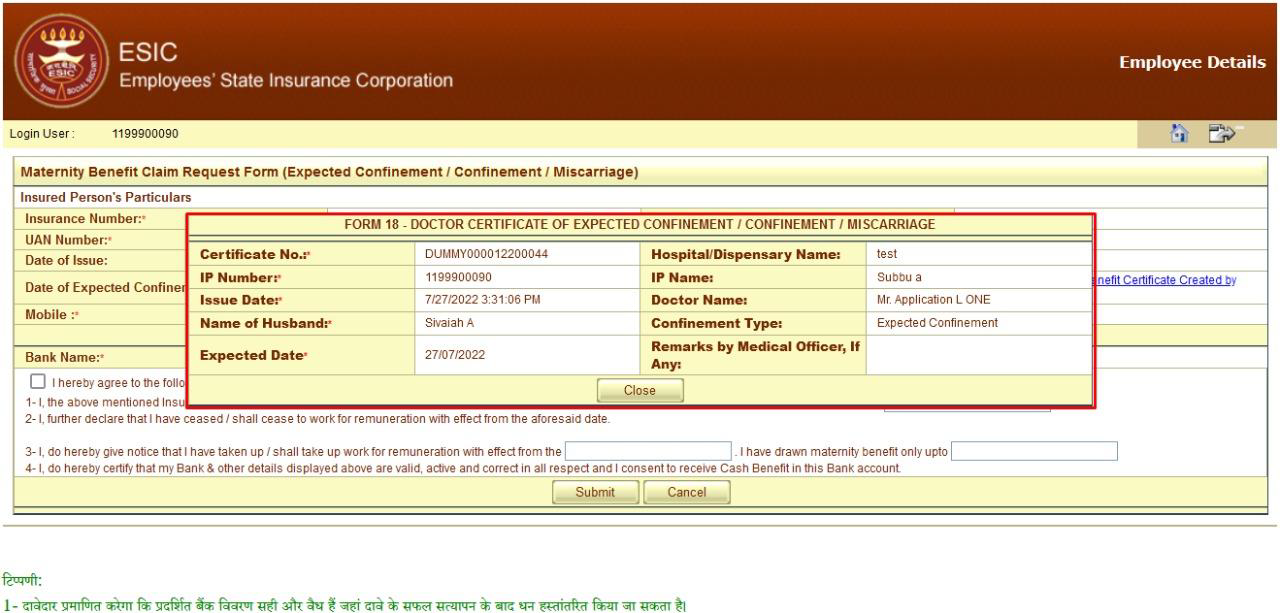Screen dimensions: 1280x613
Task: Close the Form 18 doctor certificate popup
Action: click(x=639, y=390)
